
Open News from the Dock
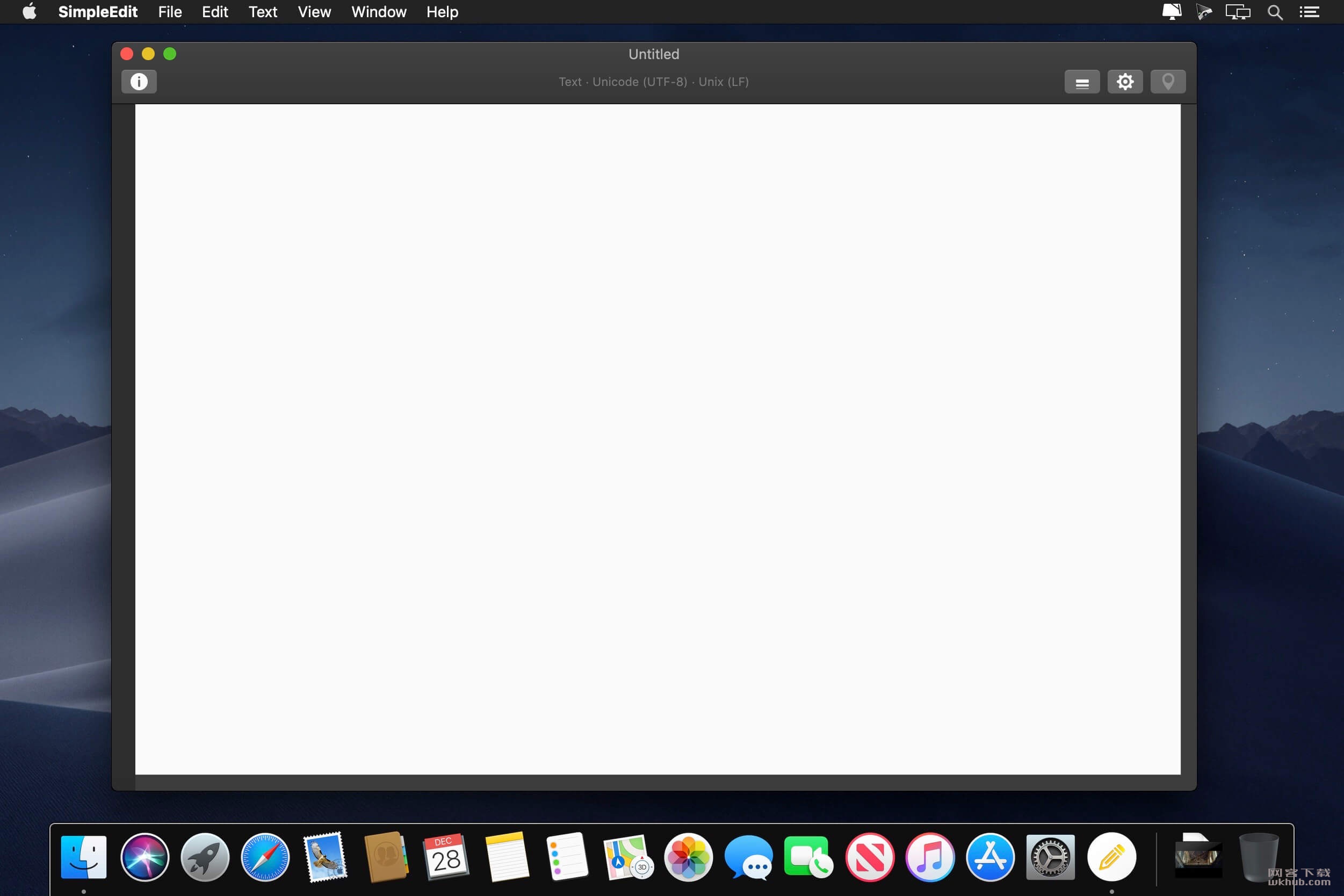[x=870, y=857]
